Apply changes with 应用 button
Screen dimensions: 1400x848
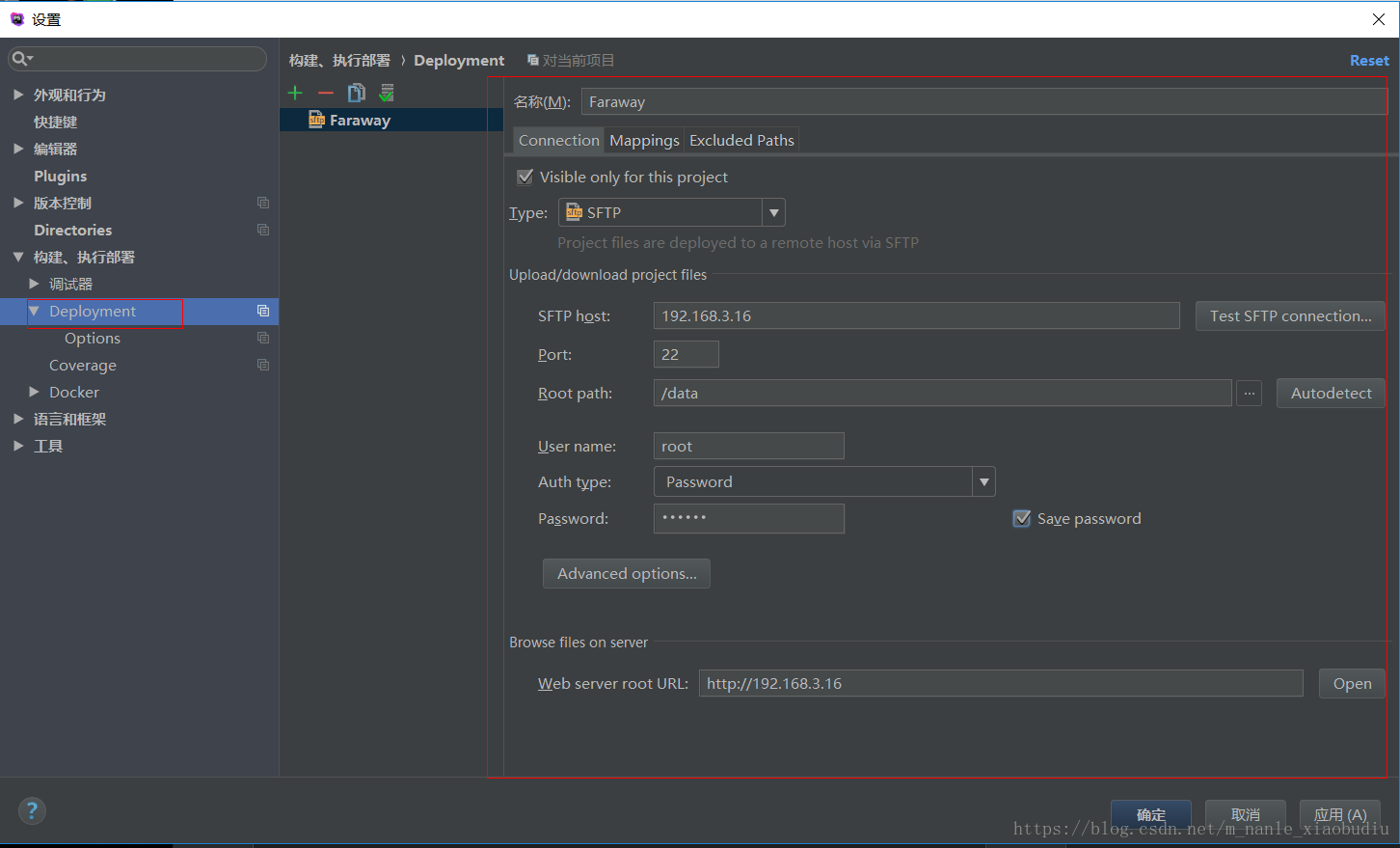pyautogui.click(x=1340, y=814)
